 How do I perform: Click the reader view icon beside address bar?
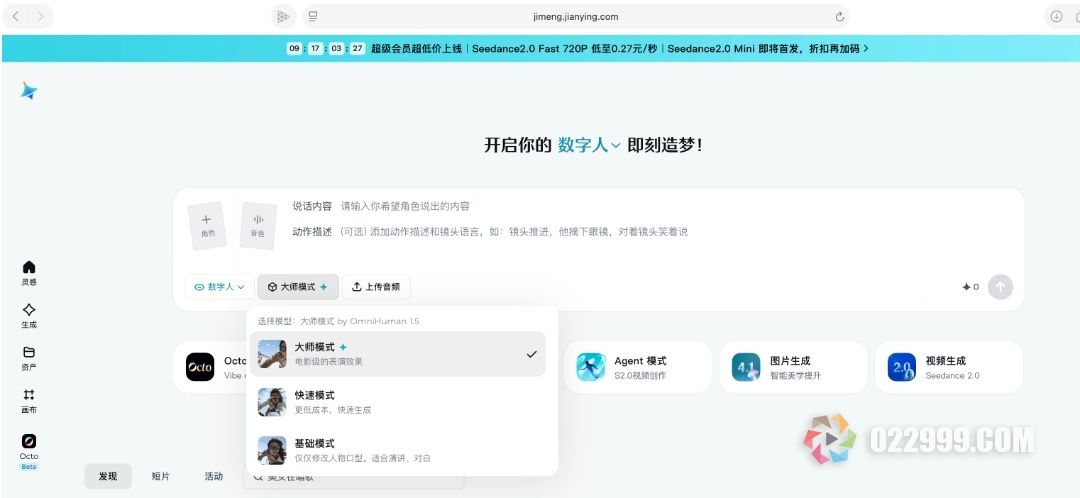[x=313, y=17]
